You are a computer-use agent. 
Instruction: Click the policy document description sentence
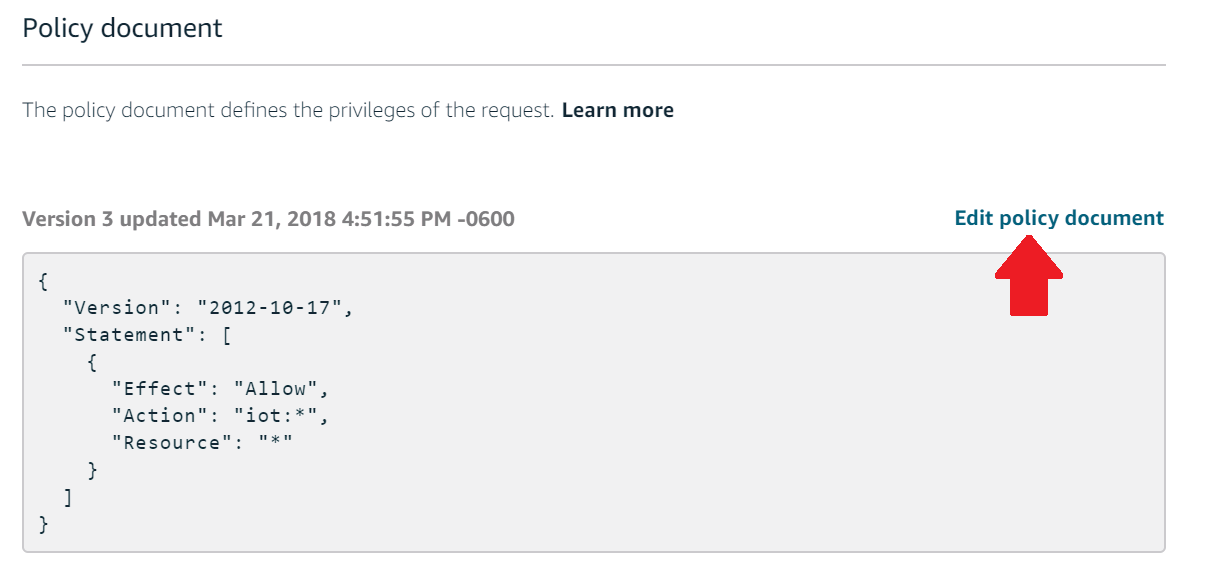288,110
